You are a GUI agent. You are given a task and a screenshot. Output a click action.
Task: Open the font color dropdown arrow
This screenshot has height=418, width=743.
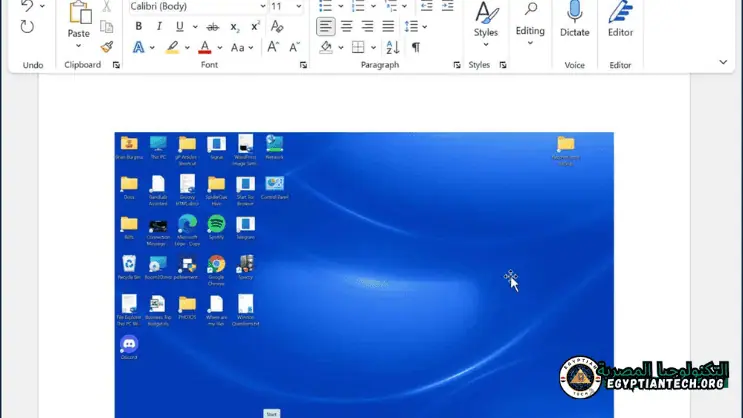click(x=220, y=47)
